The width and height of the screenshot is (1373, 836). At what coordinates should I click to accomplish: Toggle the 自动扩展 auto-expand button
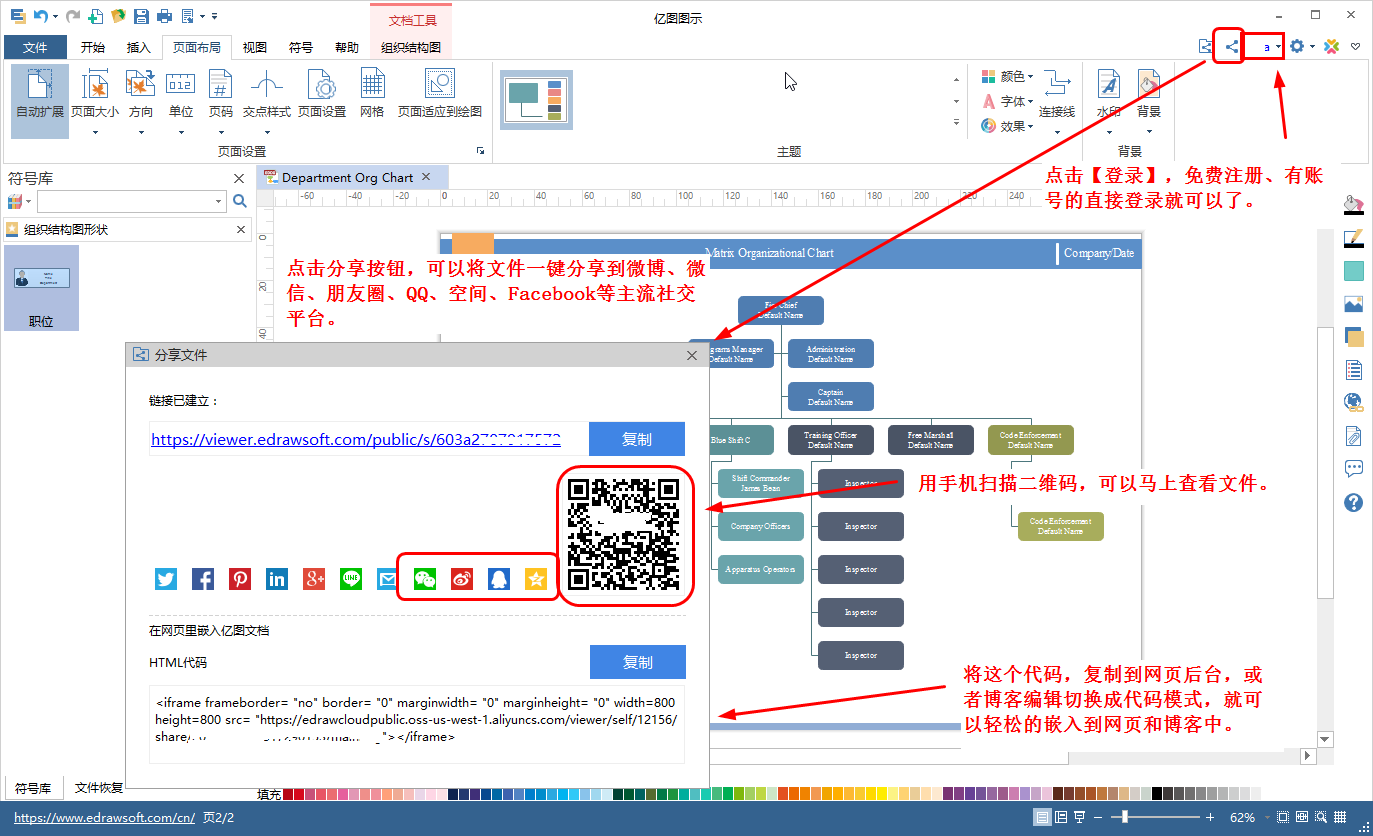tap(40, 100)
